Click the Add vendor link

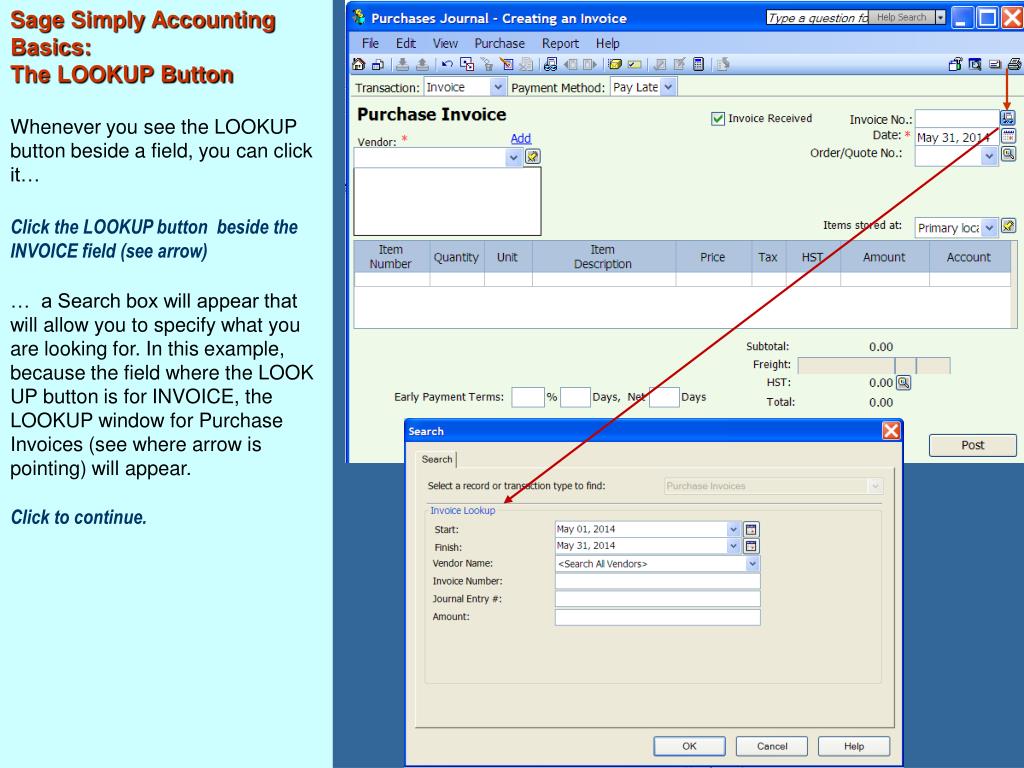(x=520, y=138)
